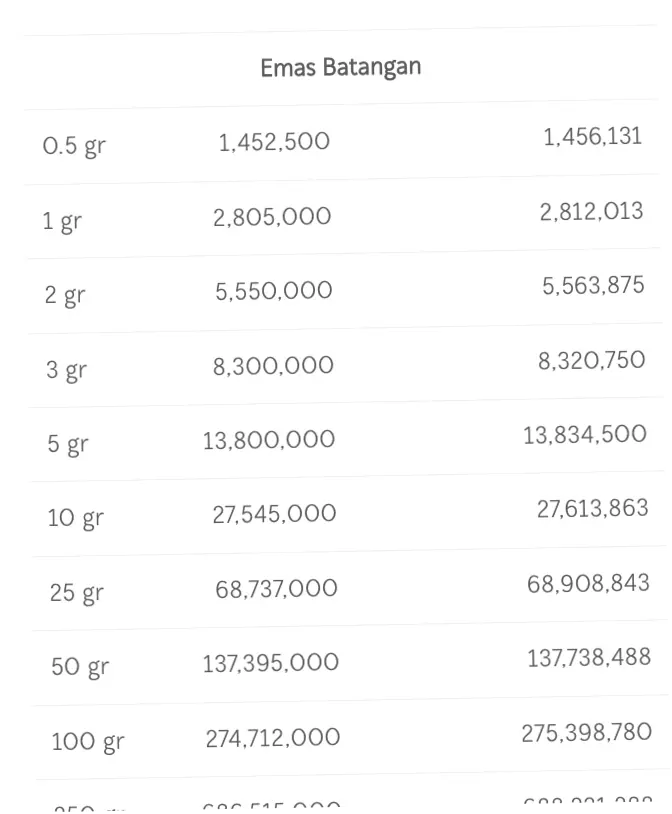Click the 2,812,013 price value
672x814 pixels.
[x=592, y=212]
